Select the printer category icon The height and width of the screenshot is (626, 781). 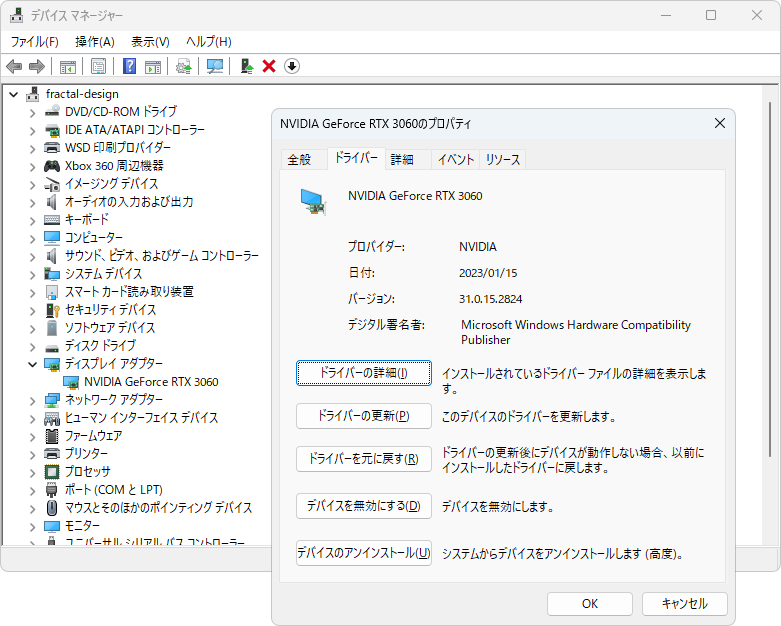pyautogui.click(x=52, y=454)
